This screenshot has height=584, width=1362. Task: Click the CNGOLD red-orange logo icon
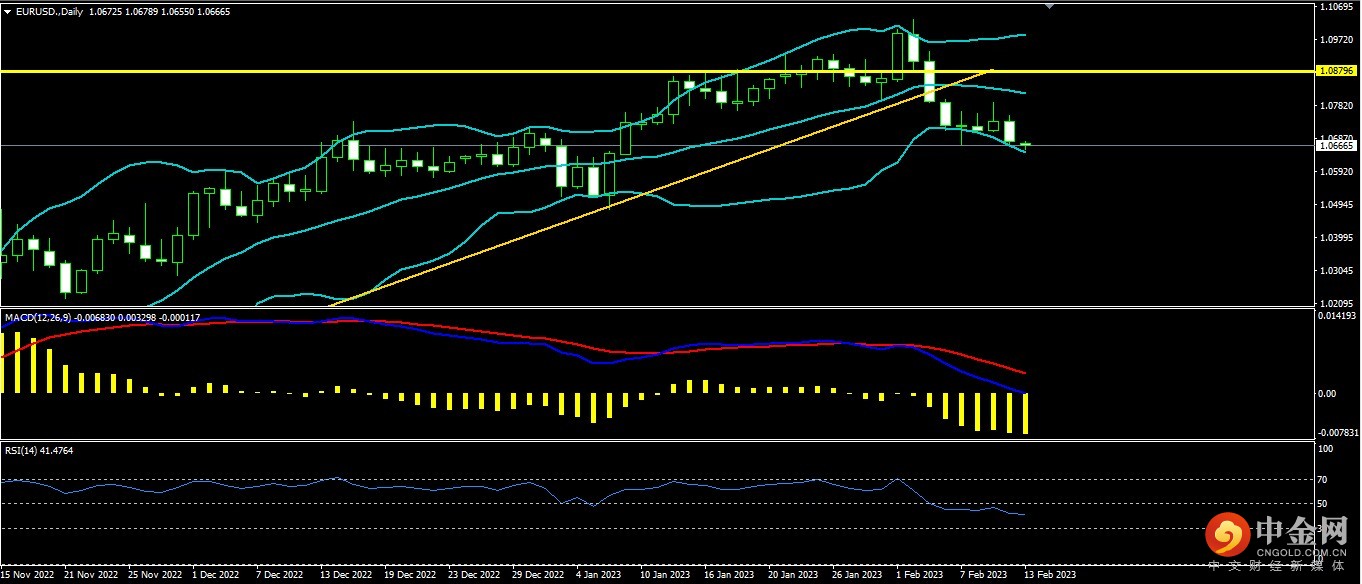[1224, 535]
